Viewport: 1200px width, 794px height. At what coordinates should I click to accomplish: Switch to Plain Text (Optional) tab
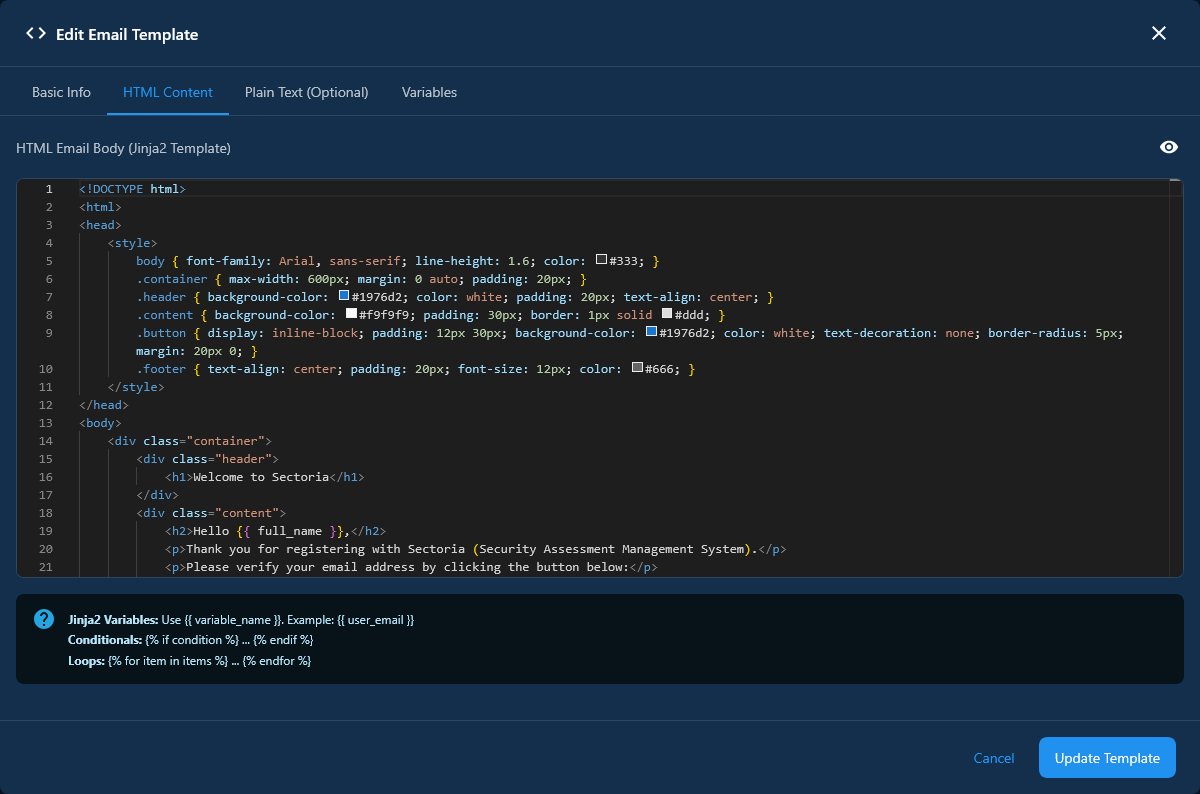307,92
